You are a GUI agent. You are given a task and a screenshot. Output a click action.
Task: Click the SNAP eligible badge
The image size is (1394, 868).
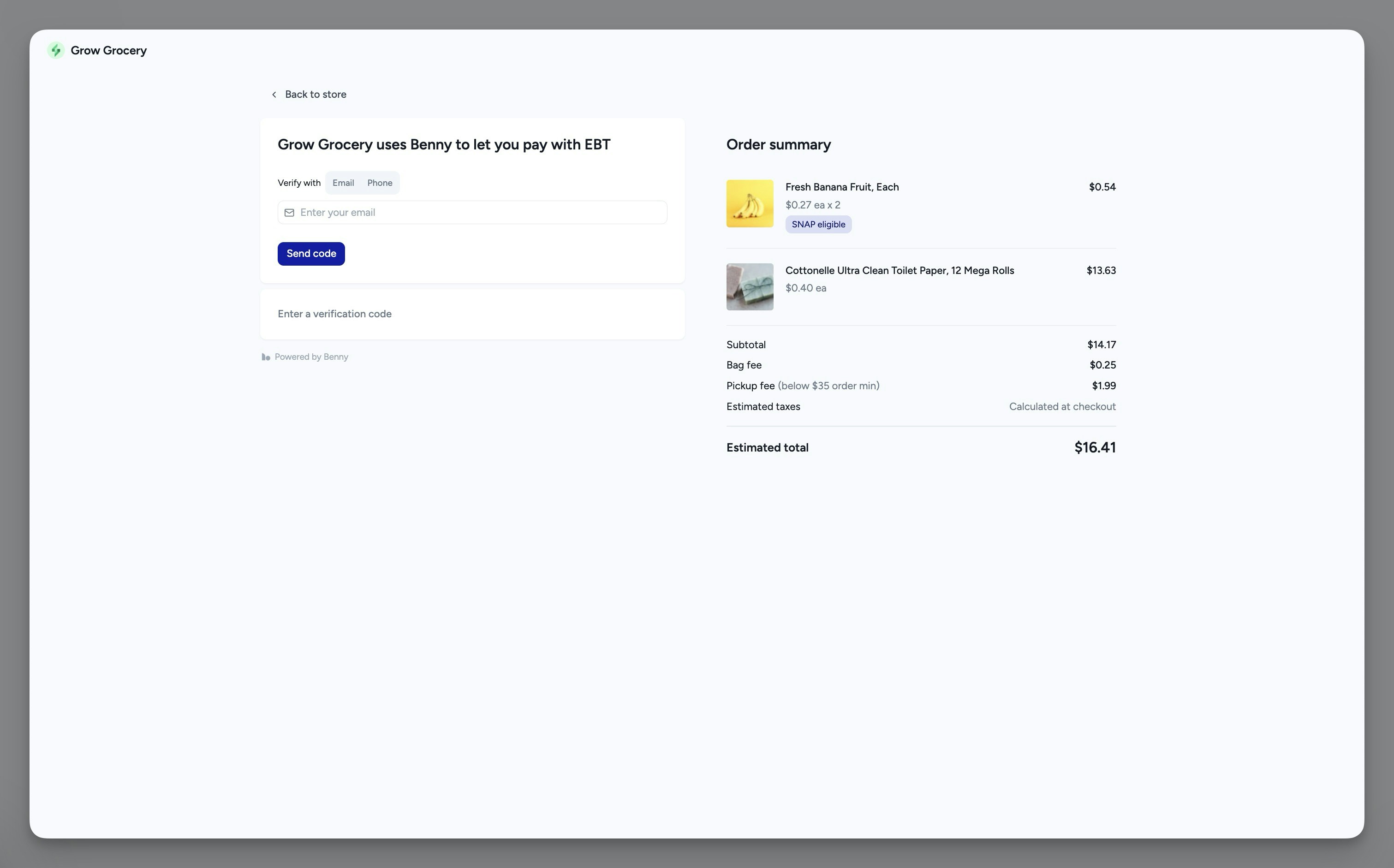click(x=818, y=225)
